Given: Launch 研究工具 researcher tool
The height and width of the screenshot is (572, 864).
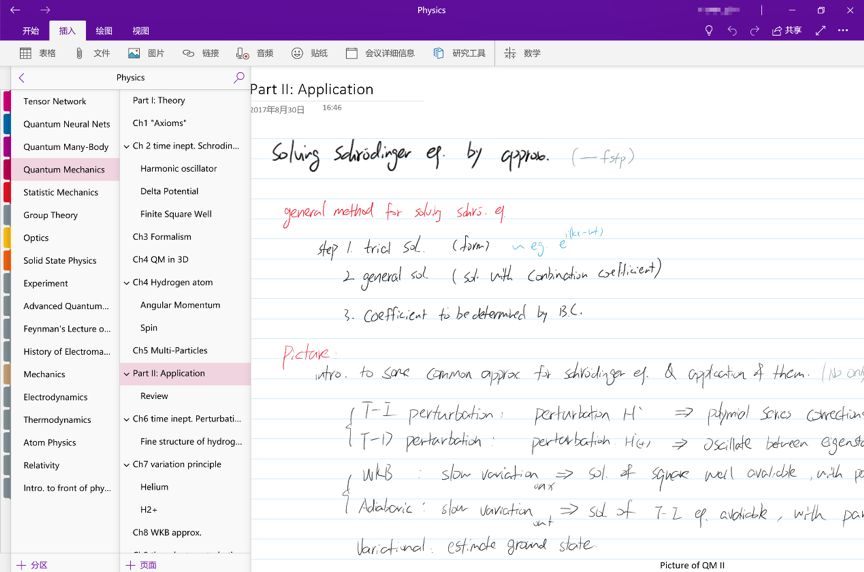Looking at the screenshot, I should coord(439,53).
